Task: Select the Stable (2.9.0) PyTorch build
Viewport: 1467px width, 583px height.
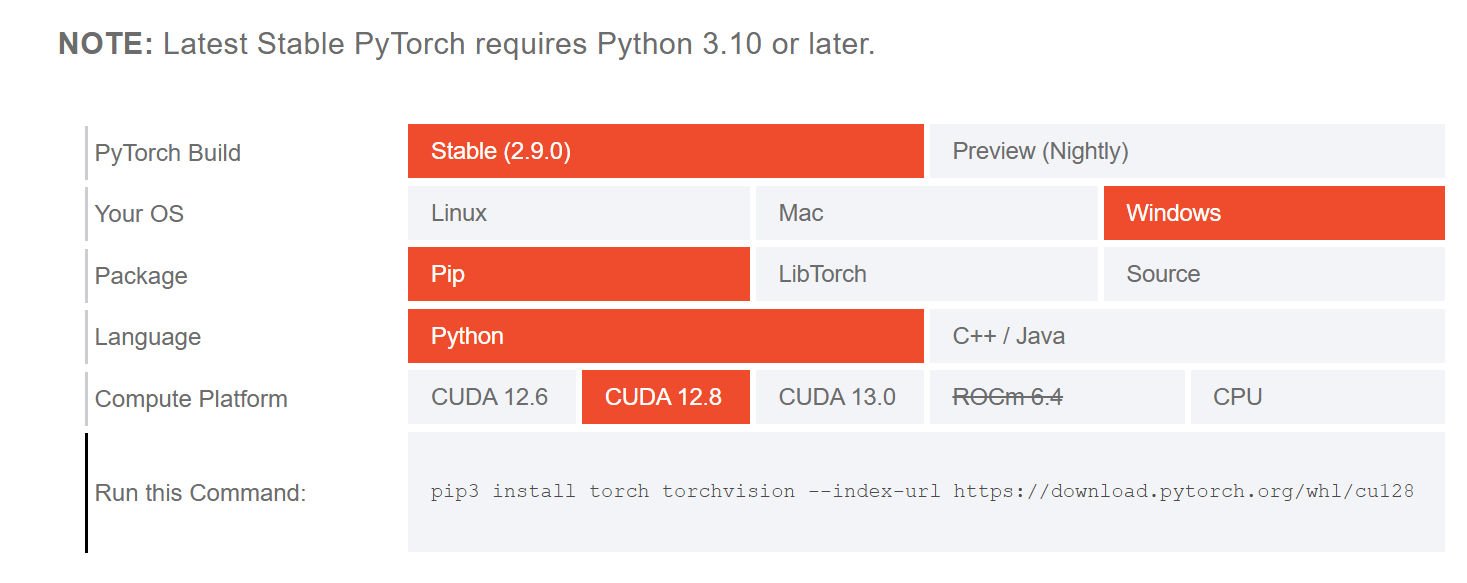Action: [665, 151]
